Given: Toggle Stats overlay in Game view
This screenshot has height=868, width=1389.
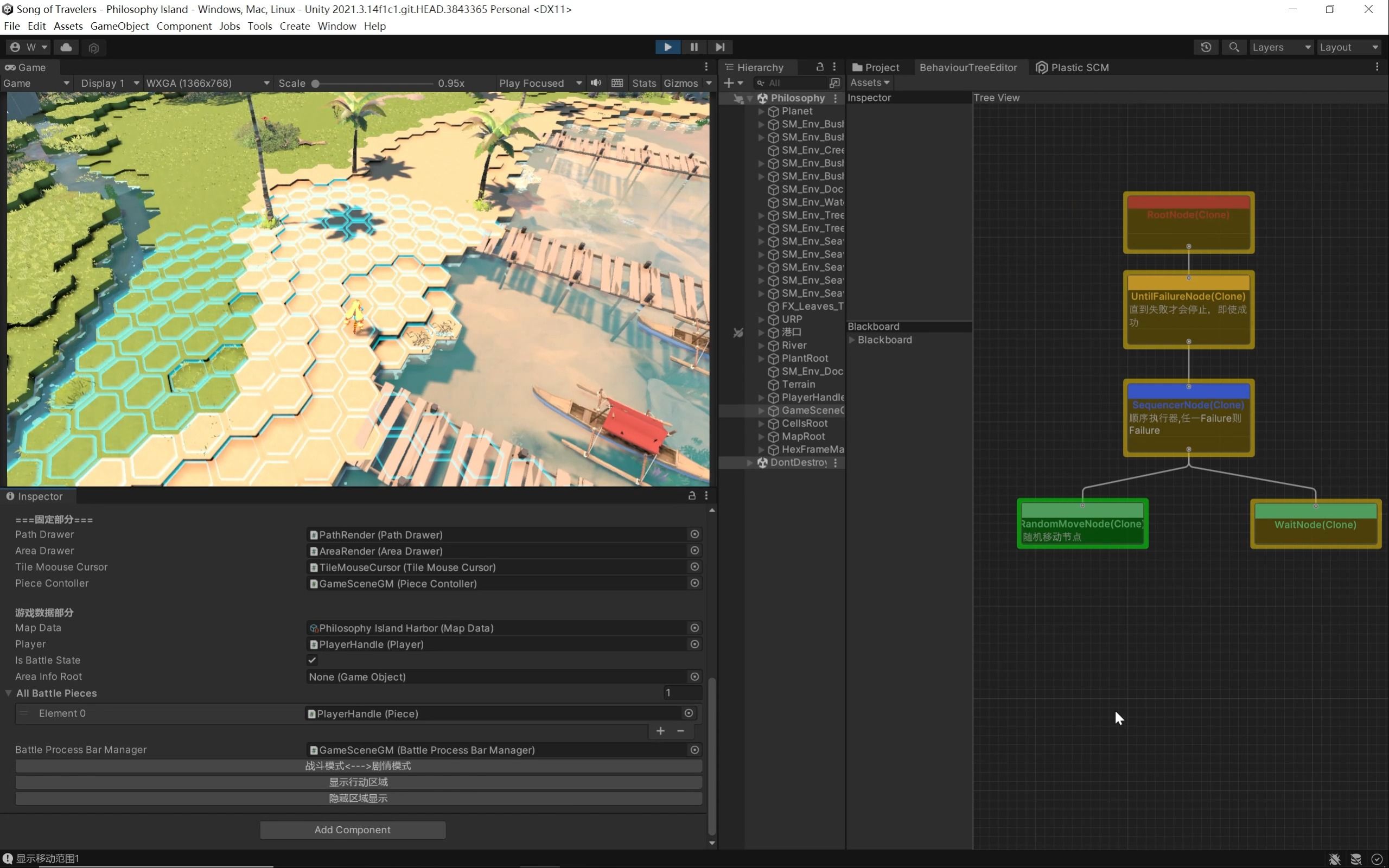Looking at the screenshot, I should pos(643,83).
